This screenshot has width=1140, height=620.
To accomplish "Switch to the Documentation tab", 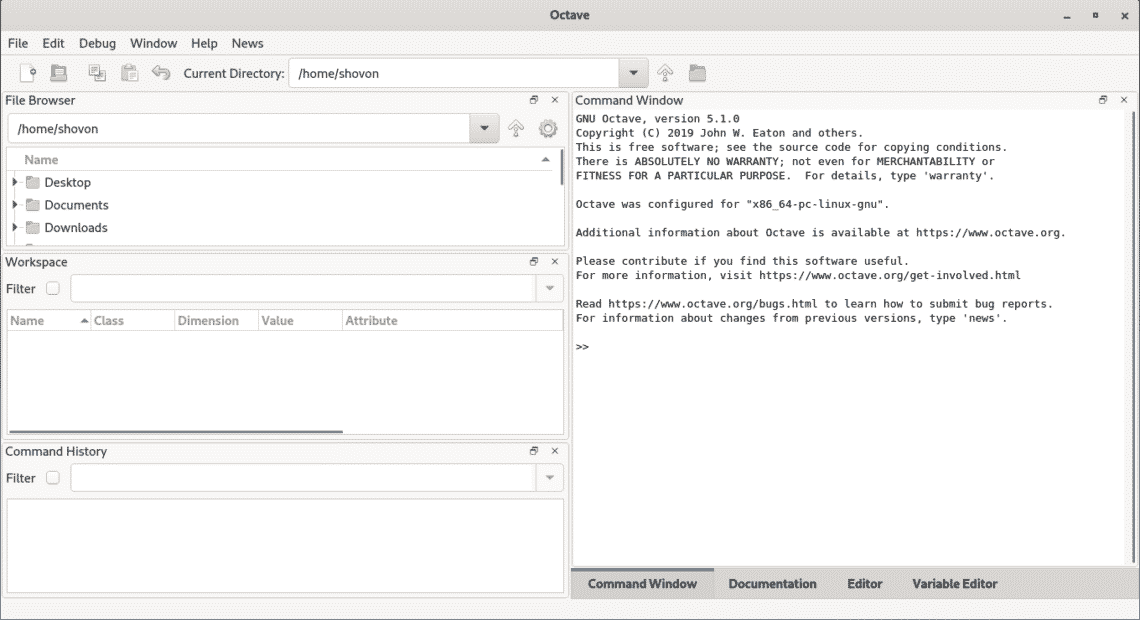I will [772, 584].
